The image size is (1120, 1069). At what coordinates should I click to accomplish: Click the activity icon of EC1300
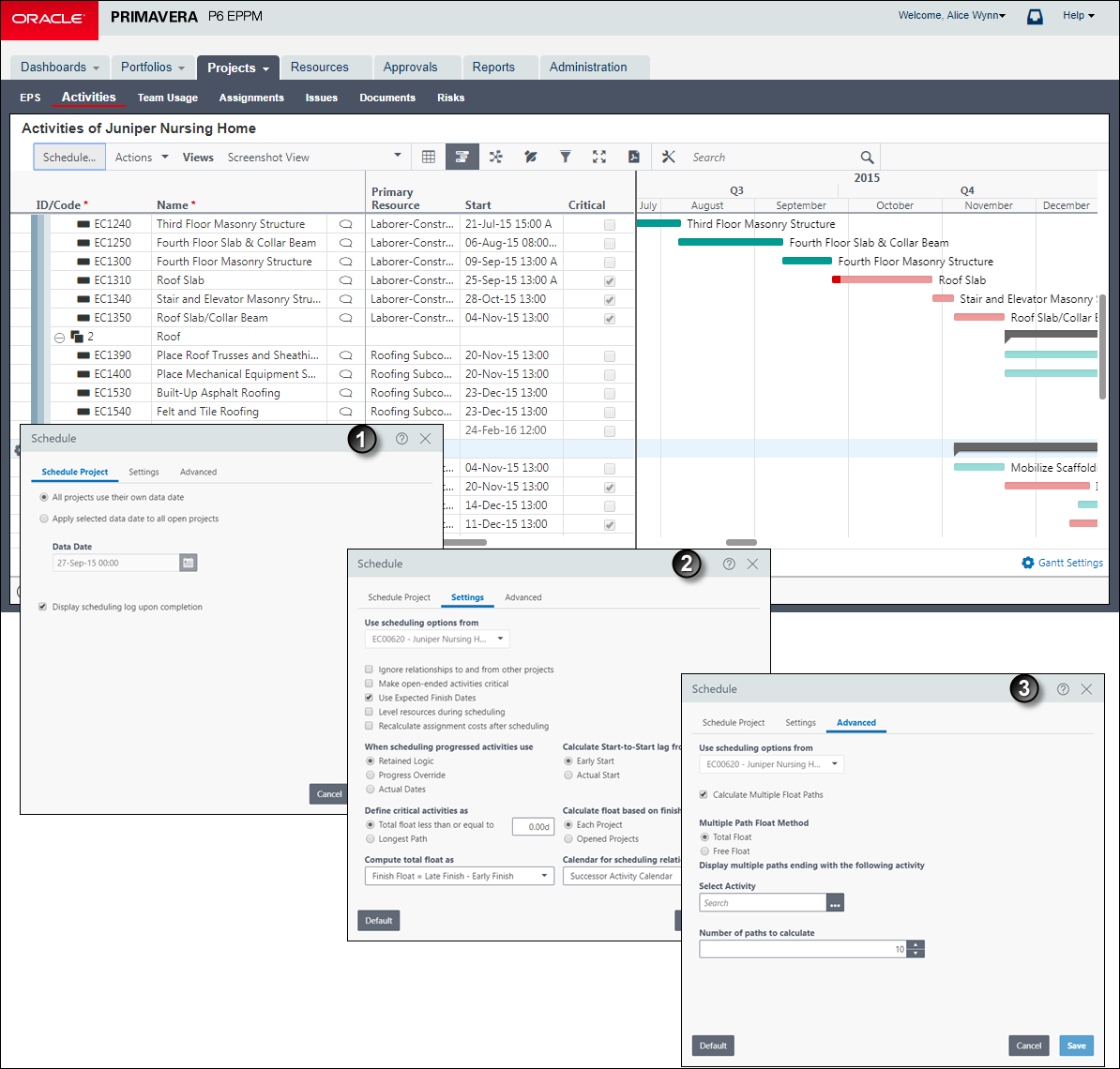pyautogui.click(x=83, y=262)
